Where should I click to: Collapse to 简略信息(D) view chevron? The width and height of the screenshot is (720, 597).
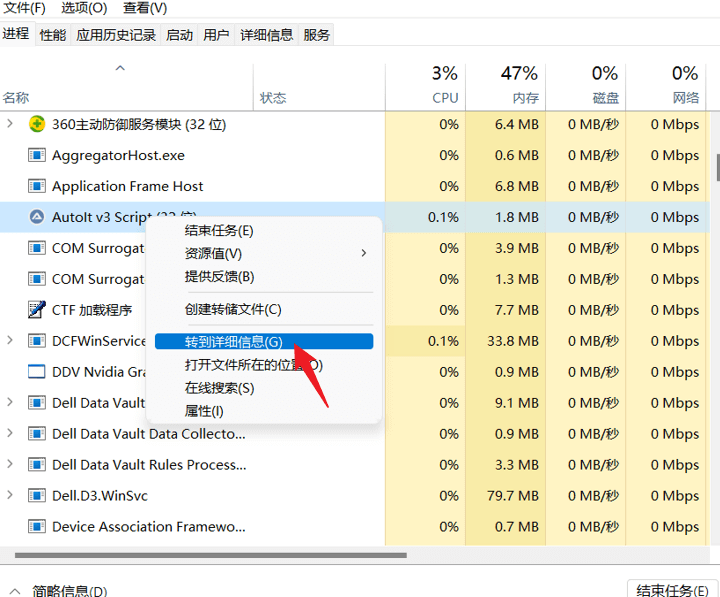tap(15, 591)
